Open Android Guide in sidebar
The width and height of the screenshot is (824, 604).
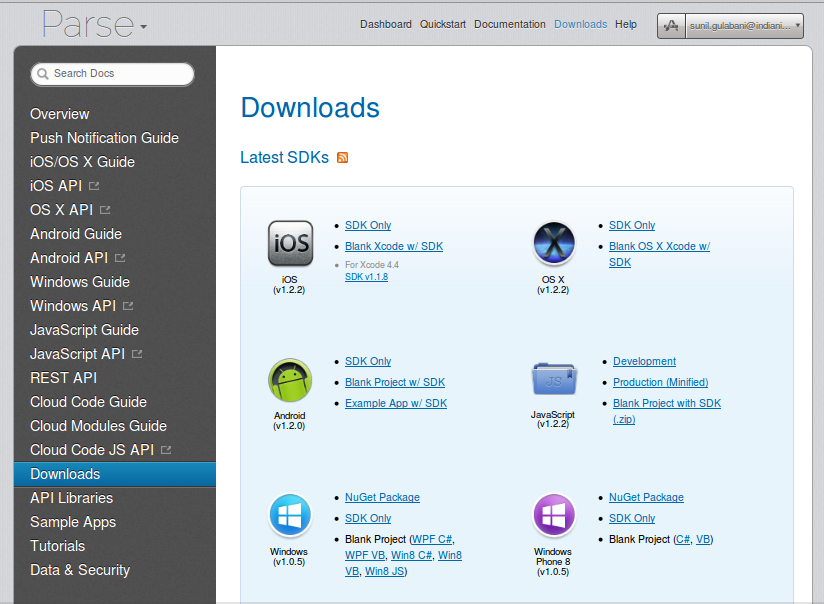76,234
